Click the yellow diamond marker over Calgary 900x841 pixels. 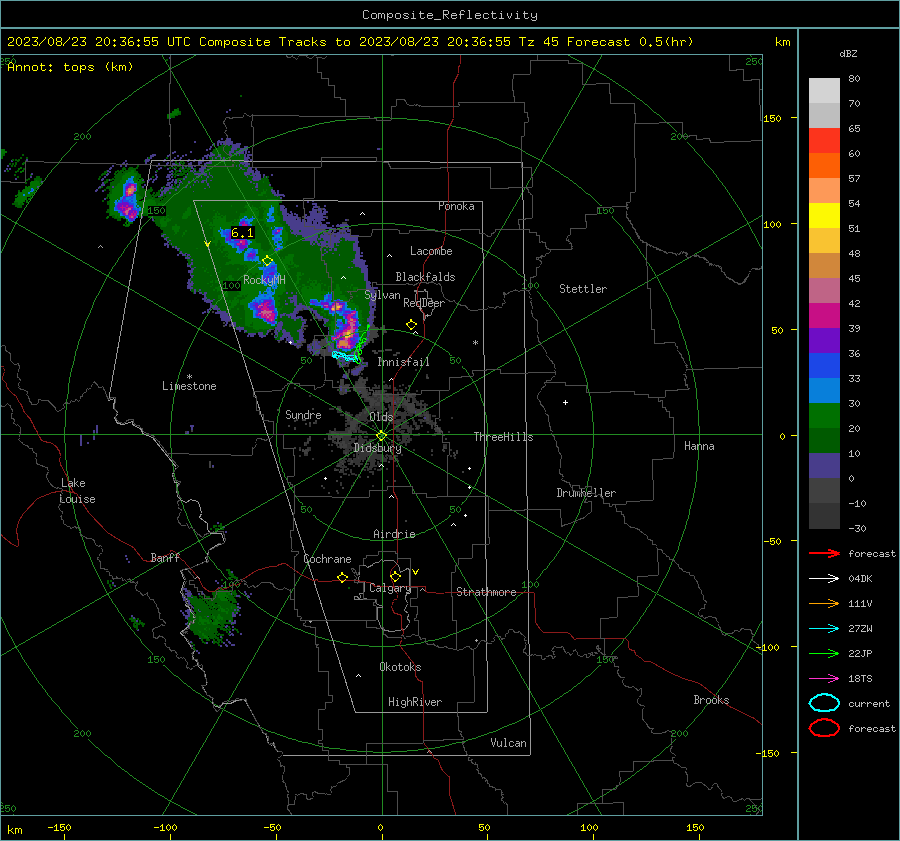point(395,576)
